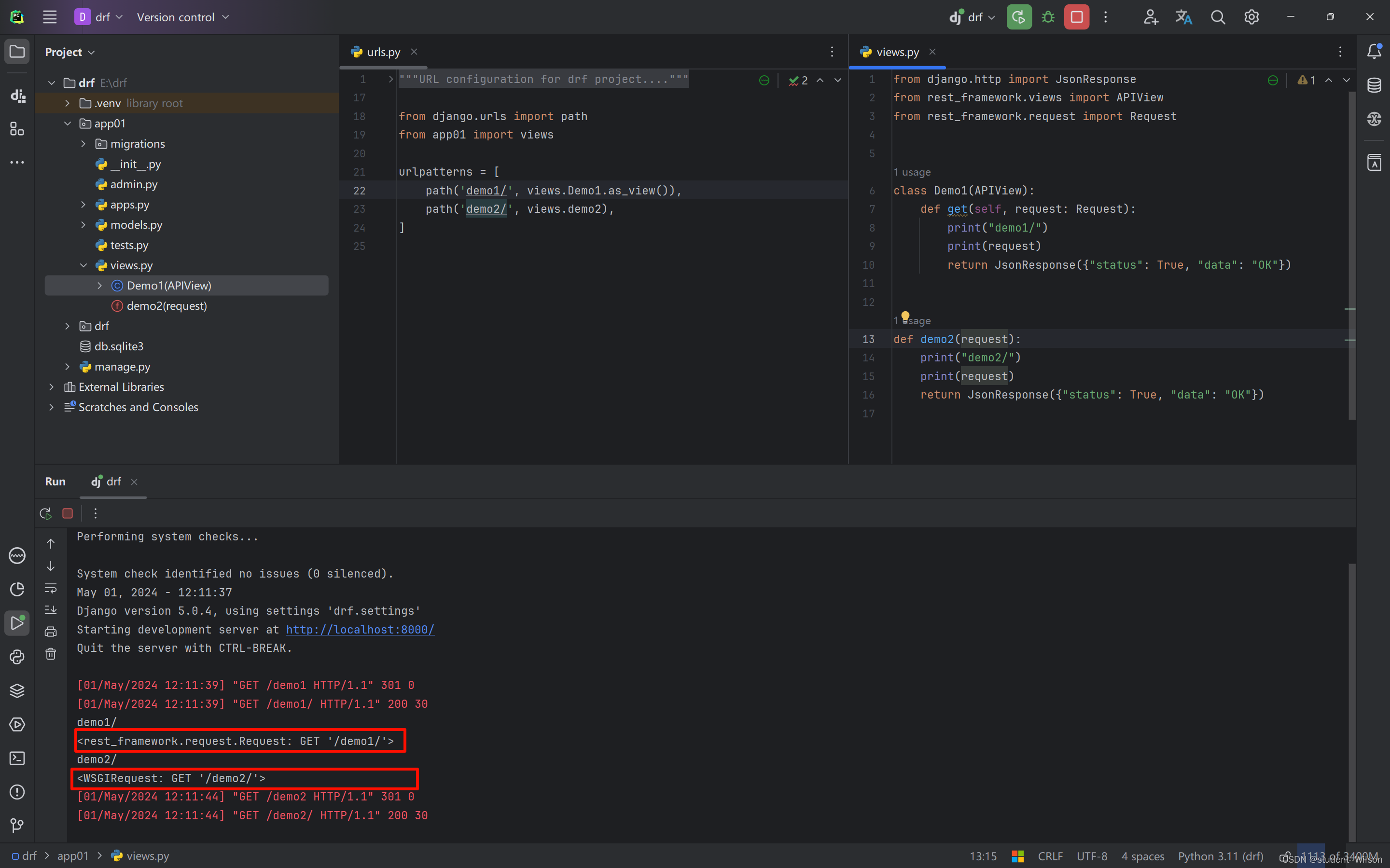1390x868 pixels.
Task: Open Code With Me icon
Action: (1150, 17)
